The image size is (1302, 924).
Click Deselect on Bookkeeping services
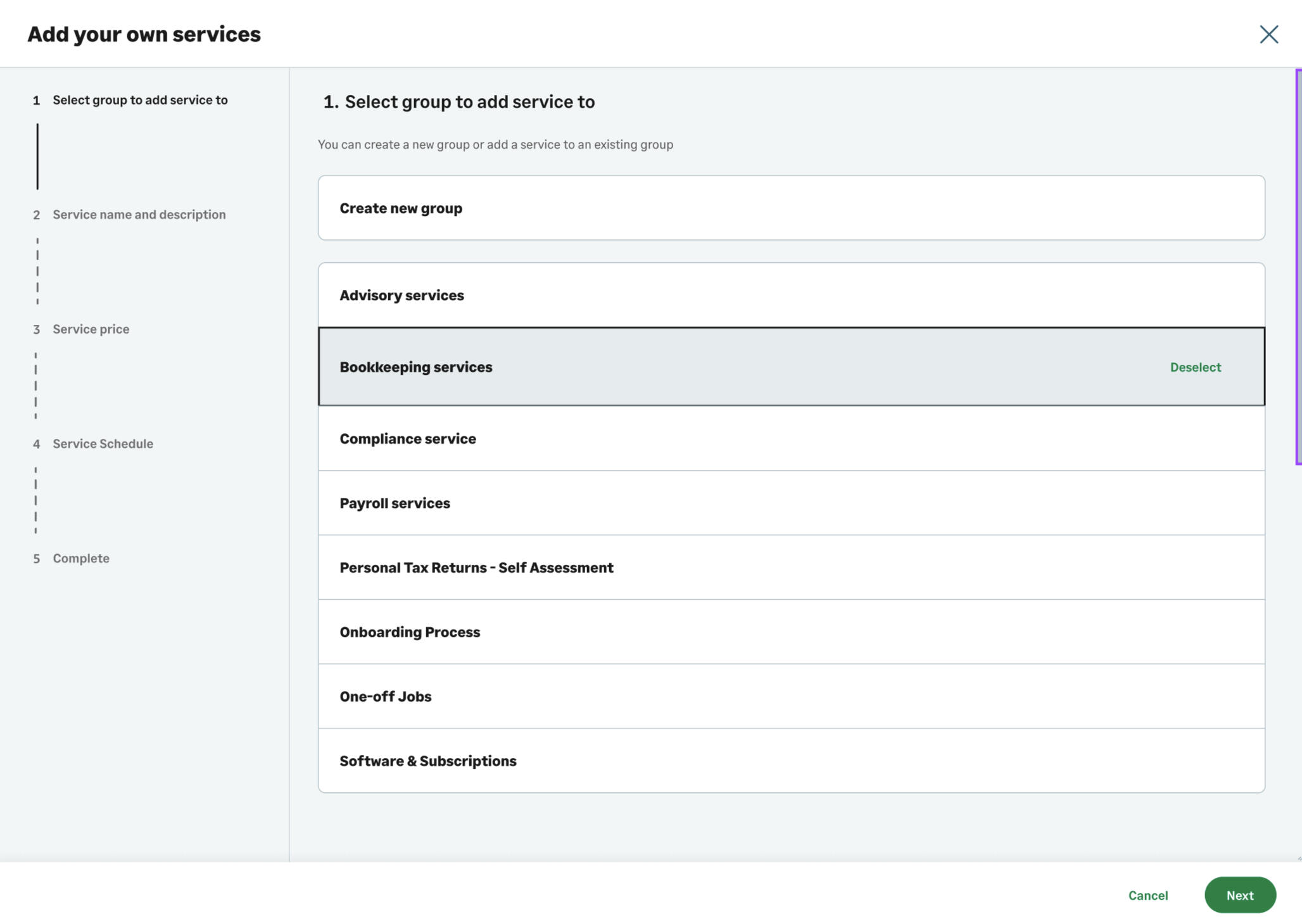point(1195,367)
